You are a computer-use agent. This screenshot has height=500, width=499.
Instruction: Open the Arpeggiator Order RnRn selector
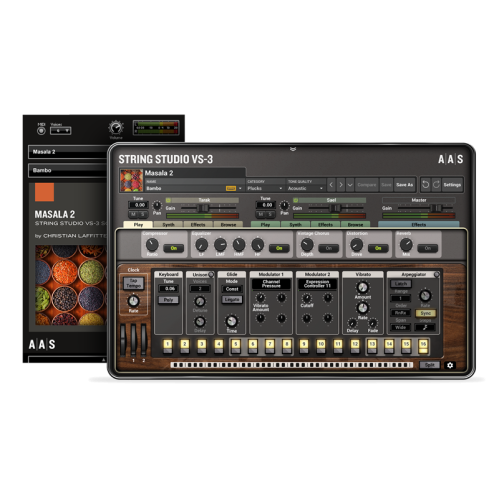click(400, 313)
